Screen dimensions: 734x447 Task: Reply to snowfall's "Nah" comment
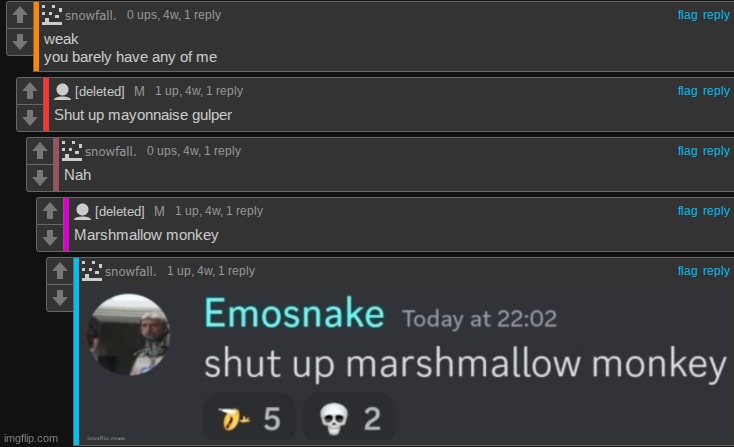click(x=716, y=151)
